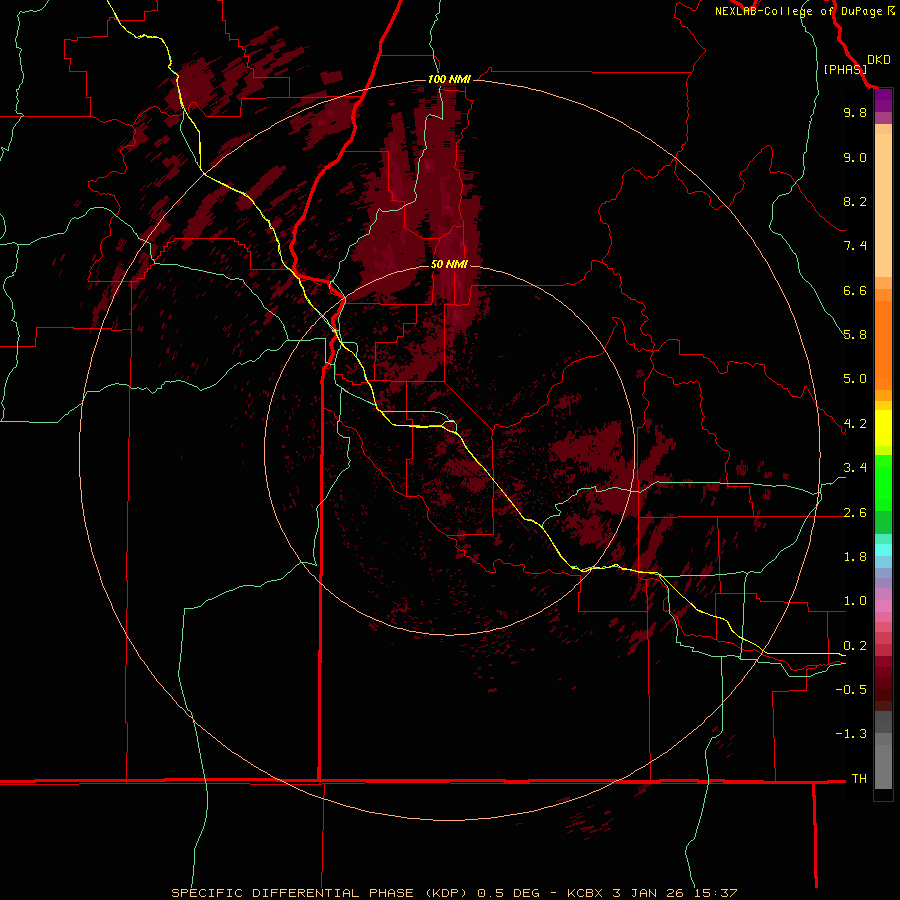Viewport: 900px width, 900px height.
Task: Click the 0.2 color scale value
Action: [x=855, y=646]
